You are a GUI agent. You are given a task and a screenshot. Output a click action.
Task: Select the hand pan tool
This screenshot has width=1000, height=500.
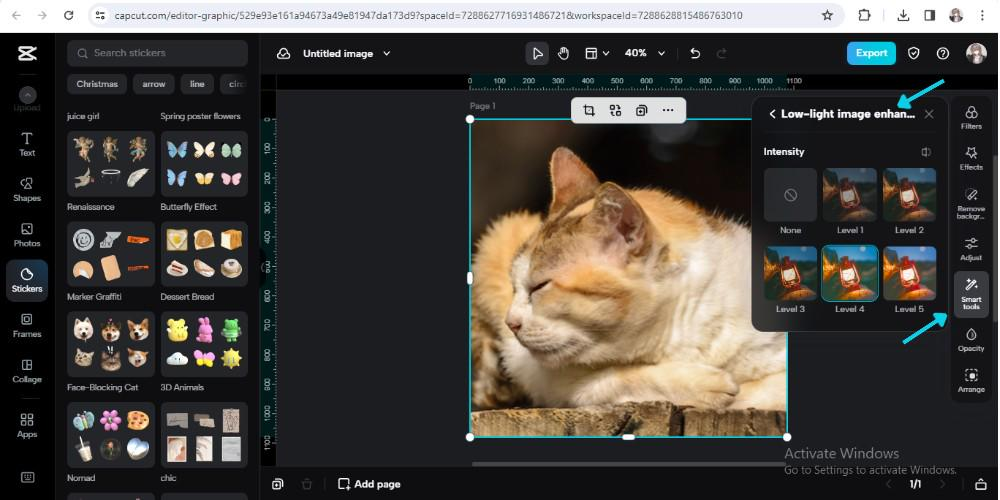(563, 54)
